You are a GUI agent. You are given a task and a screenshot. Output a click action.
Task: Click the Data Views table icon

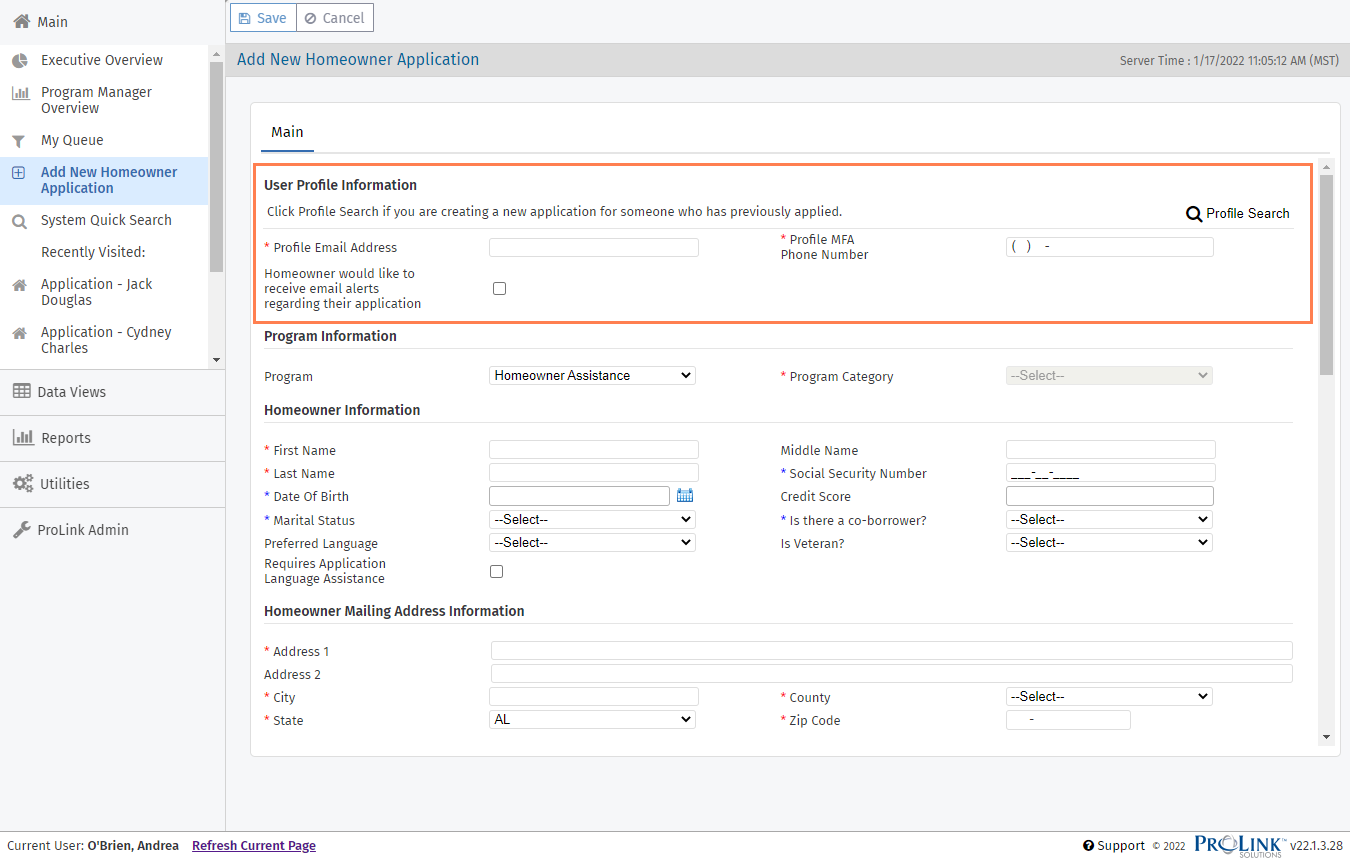[22, 392]
